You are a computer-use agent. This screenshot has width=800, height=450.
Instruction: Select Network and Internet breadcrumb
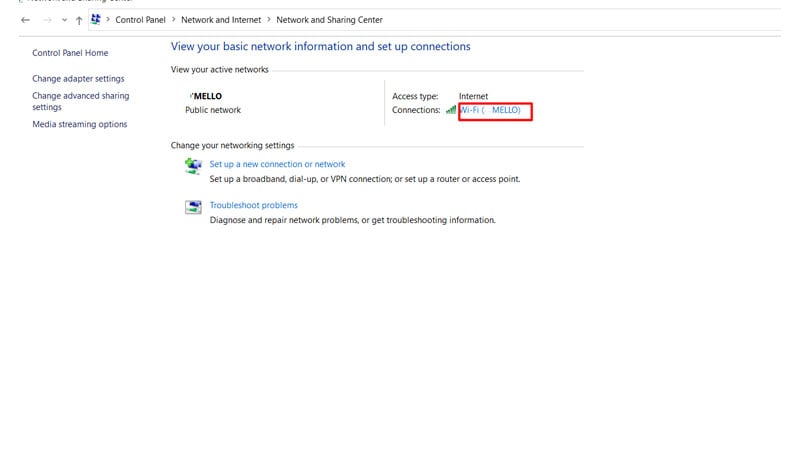click(x=221, y=20)
